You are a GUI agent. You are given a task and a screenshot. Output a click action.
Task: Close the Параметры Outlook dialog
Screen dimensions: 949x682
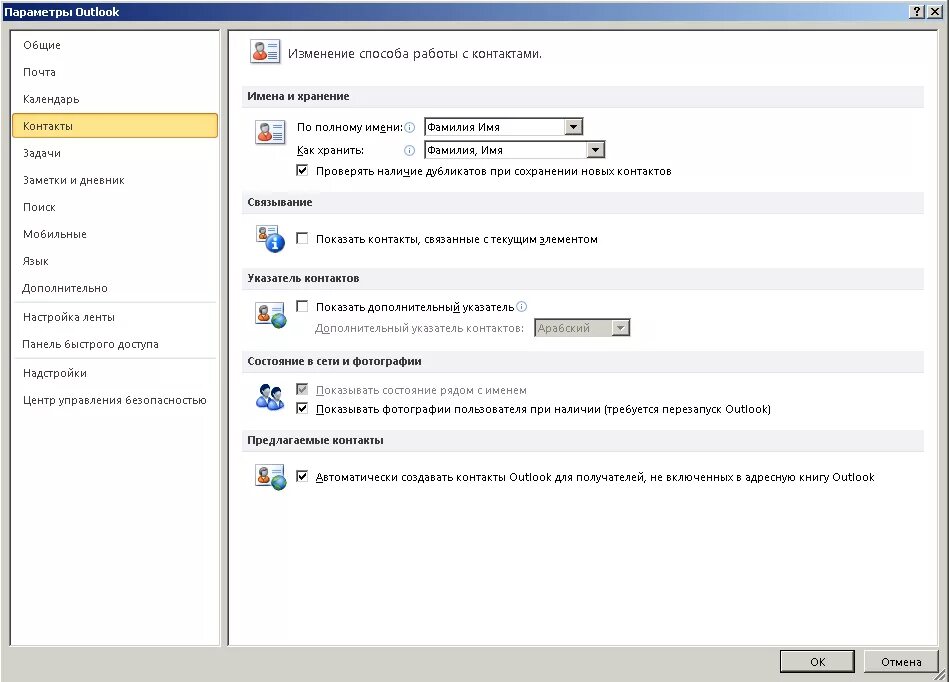click(x=934, y=11)
